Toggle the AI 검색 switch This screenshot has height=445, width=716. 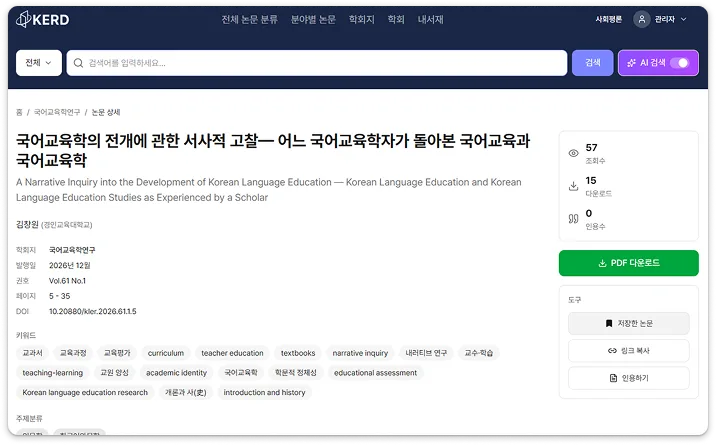[679, 63]
